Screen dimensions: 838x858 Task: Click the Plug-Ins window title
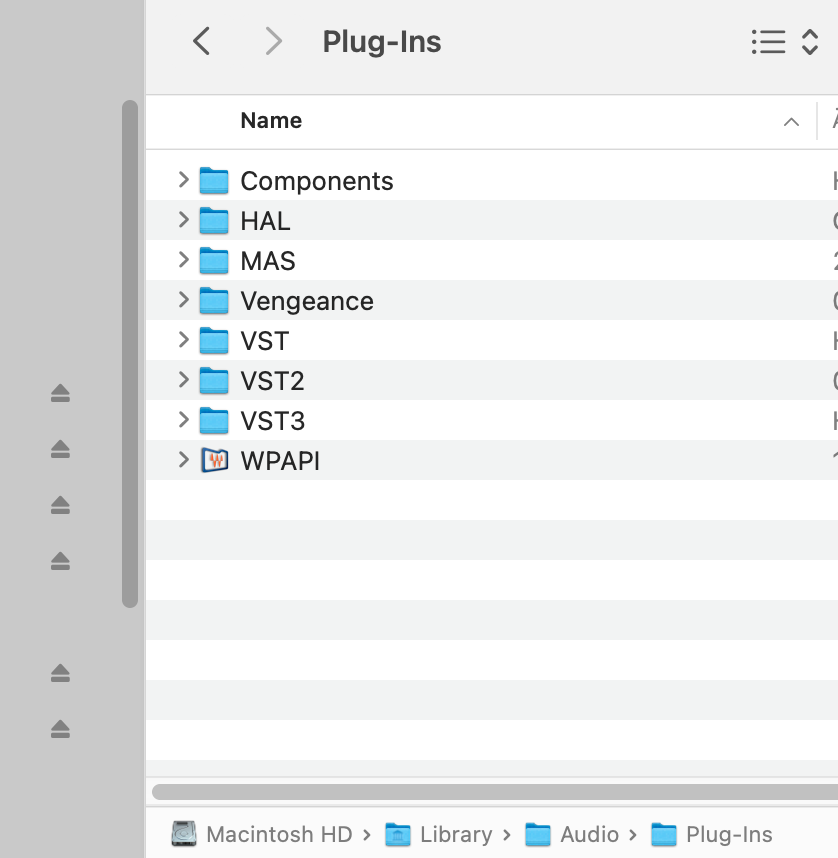pyautogui.click(x=382, y=42)
